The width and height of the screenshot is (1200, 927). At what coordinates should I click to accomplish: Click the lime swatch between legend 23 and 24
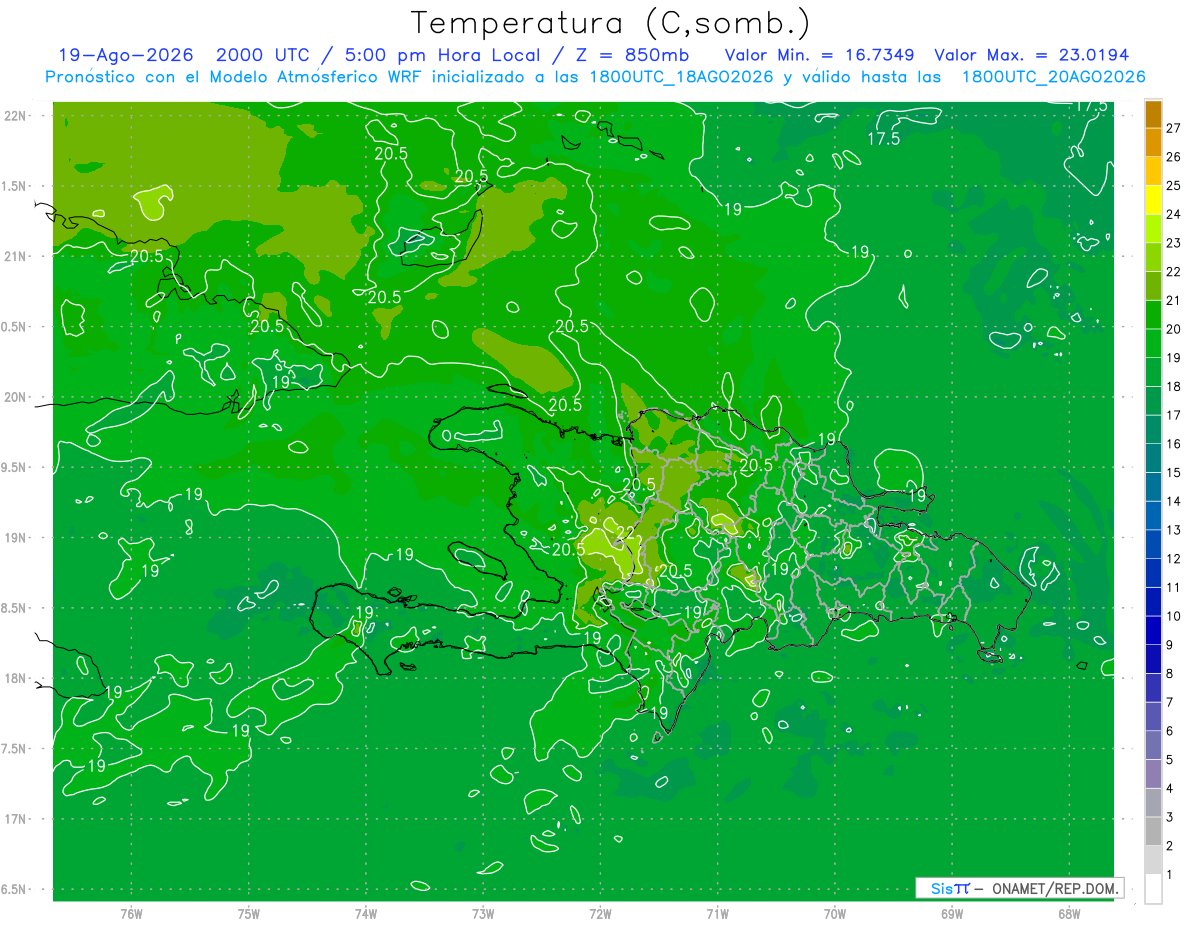click(x=1153, y=228)
